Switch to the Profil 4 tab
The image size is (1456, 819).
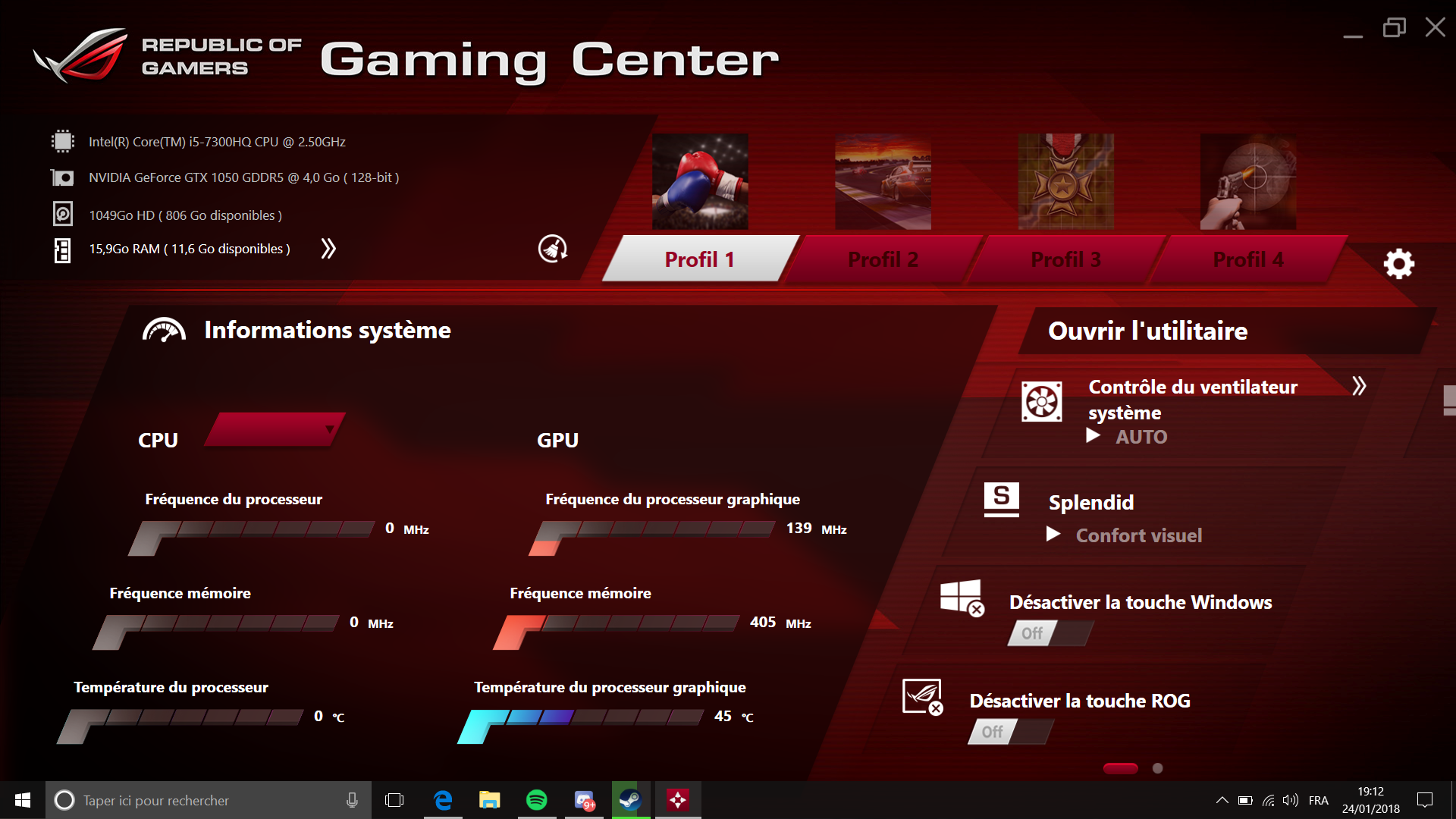click(x=1248, y=259)
